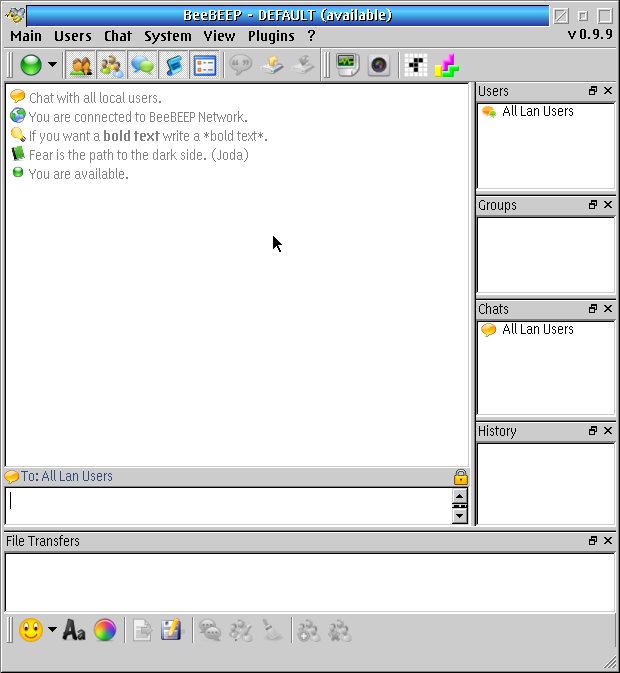Close the Chats panel
Image resolution: width=620 pixels, height=673 pixels.
coord(608,309)
